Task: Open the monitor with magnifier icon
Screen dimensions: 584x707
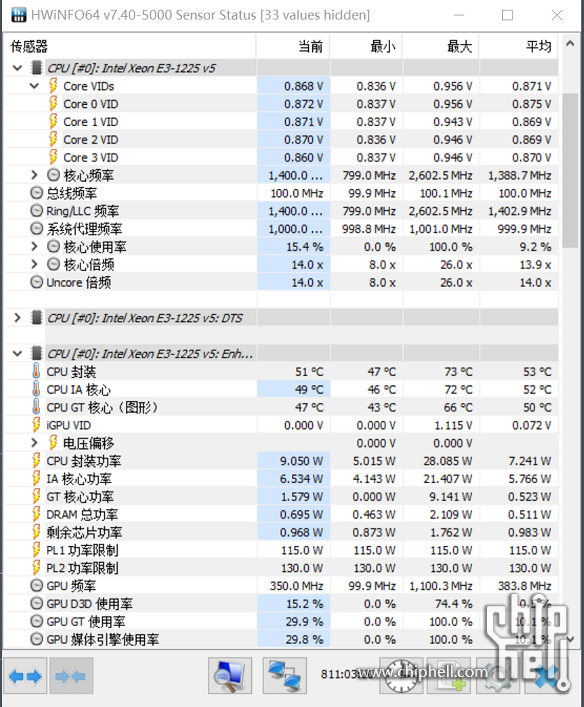Action: (230, 675)
